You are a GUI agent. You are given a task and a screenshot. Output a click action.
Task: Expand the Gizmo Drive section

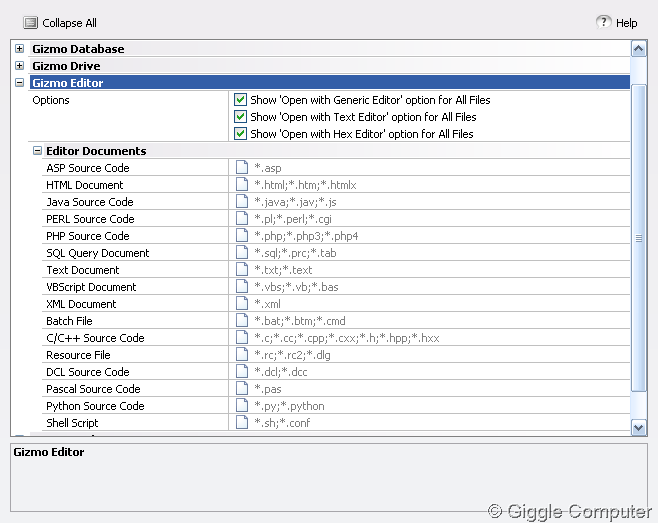click(x=19, y=65)
